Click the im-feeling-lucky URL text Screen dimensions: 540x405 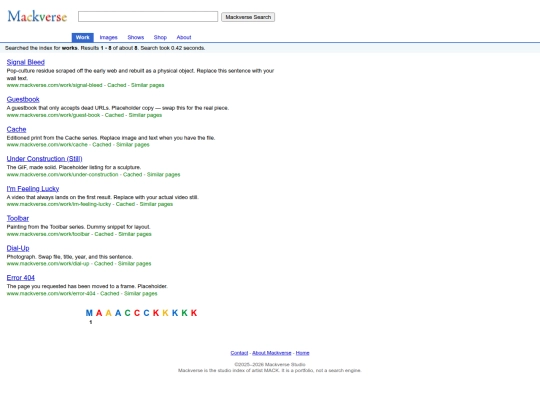(59, 204)
